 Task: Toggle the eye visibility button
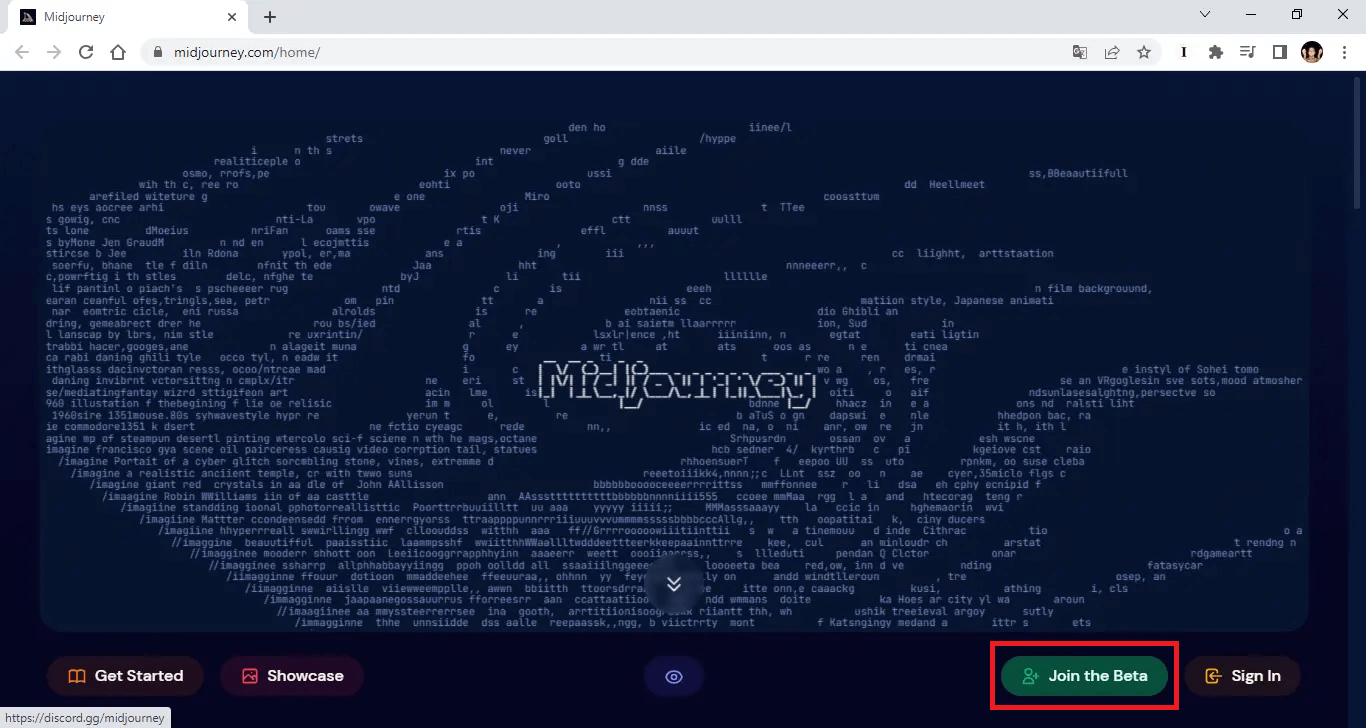[x=674, y=677]
